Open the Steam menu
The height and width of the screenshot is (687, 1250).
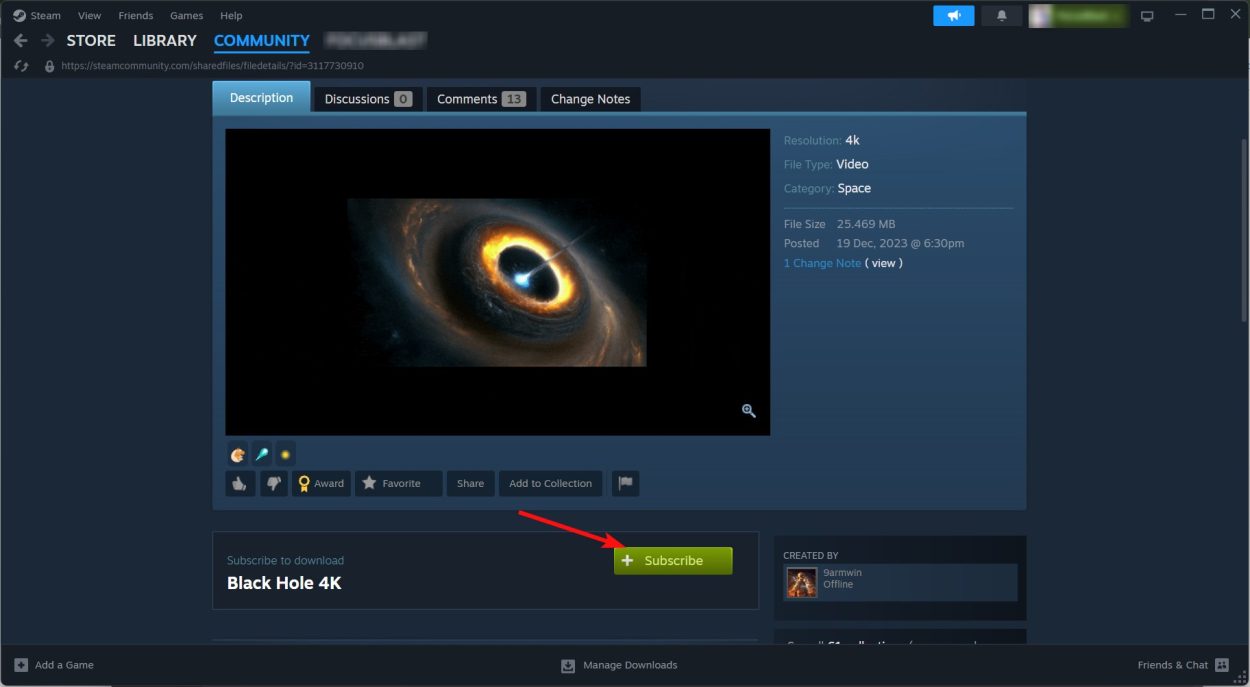[x=37, y=16]
